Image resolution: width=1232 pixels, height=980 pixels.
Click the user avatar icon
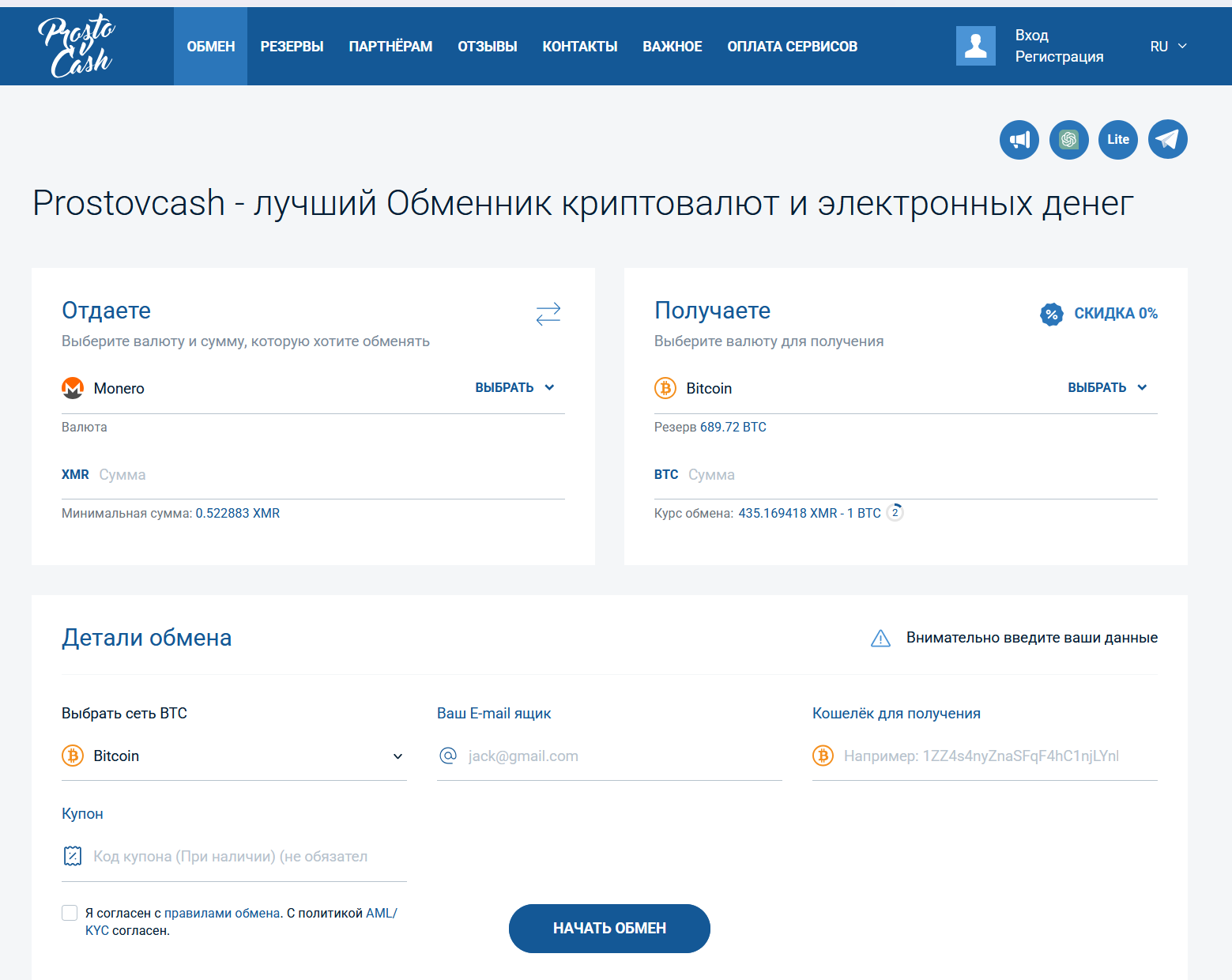click(976, 46)
